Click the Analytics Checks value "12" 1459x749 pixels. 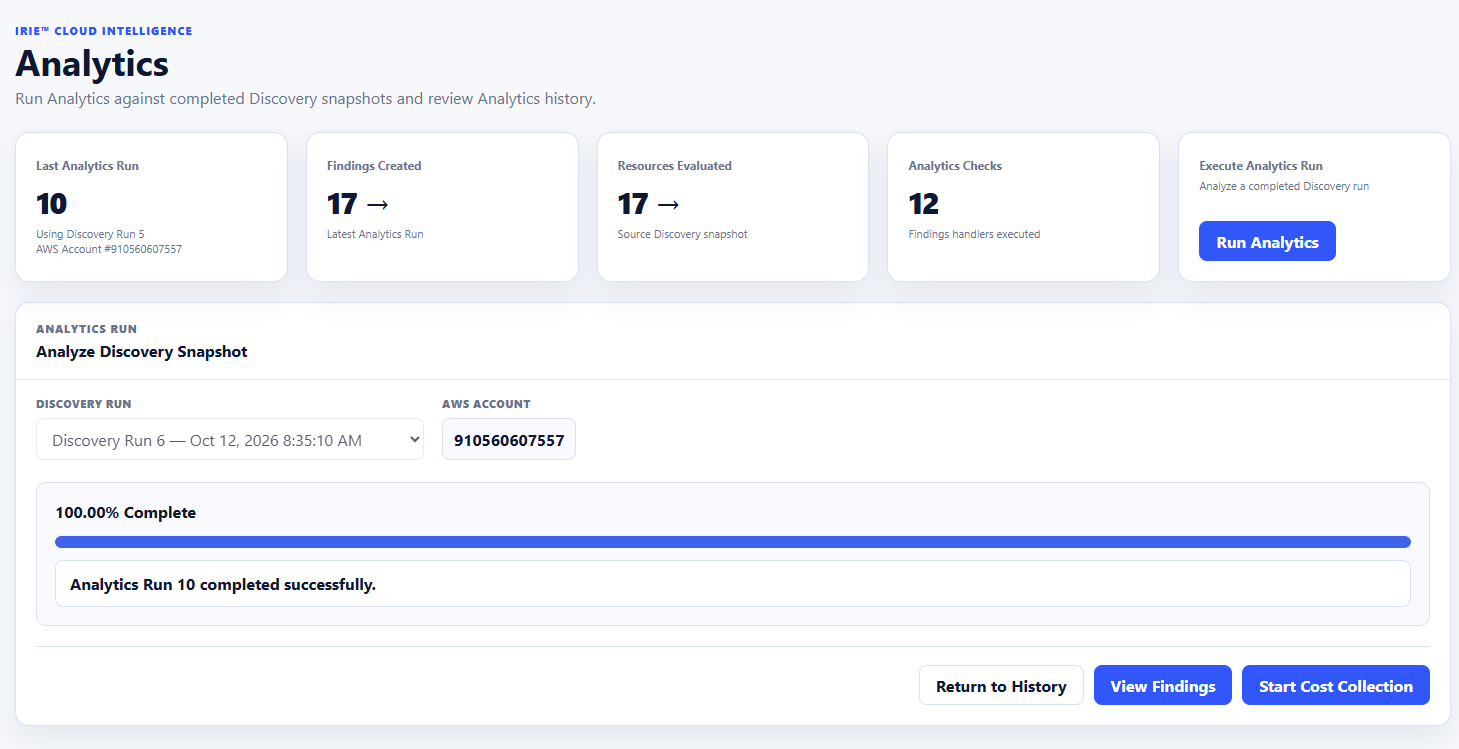pos(923,204)
